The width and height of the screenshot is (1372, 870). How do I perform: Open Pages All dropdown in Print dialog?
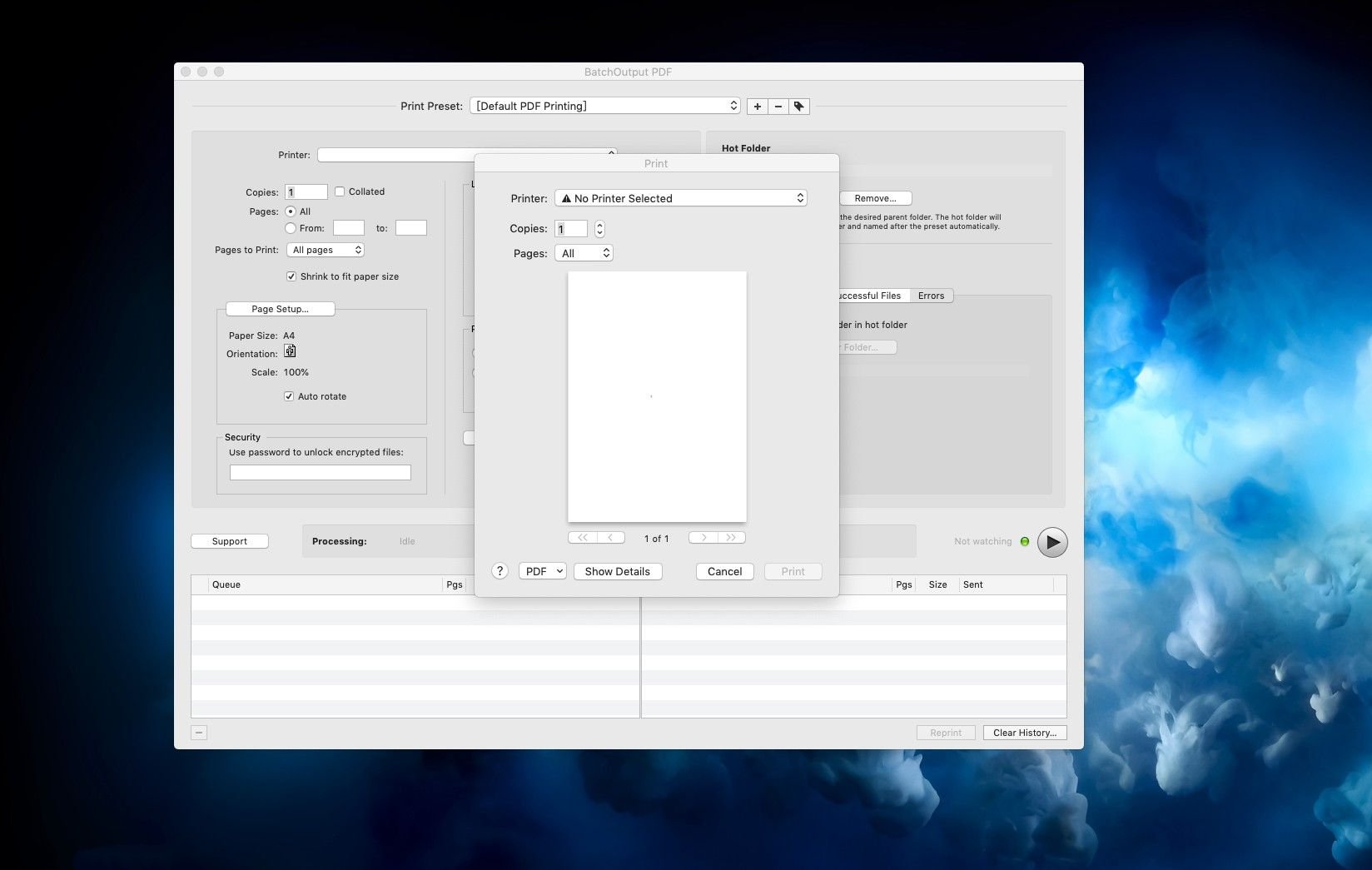click(584, 253)
